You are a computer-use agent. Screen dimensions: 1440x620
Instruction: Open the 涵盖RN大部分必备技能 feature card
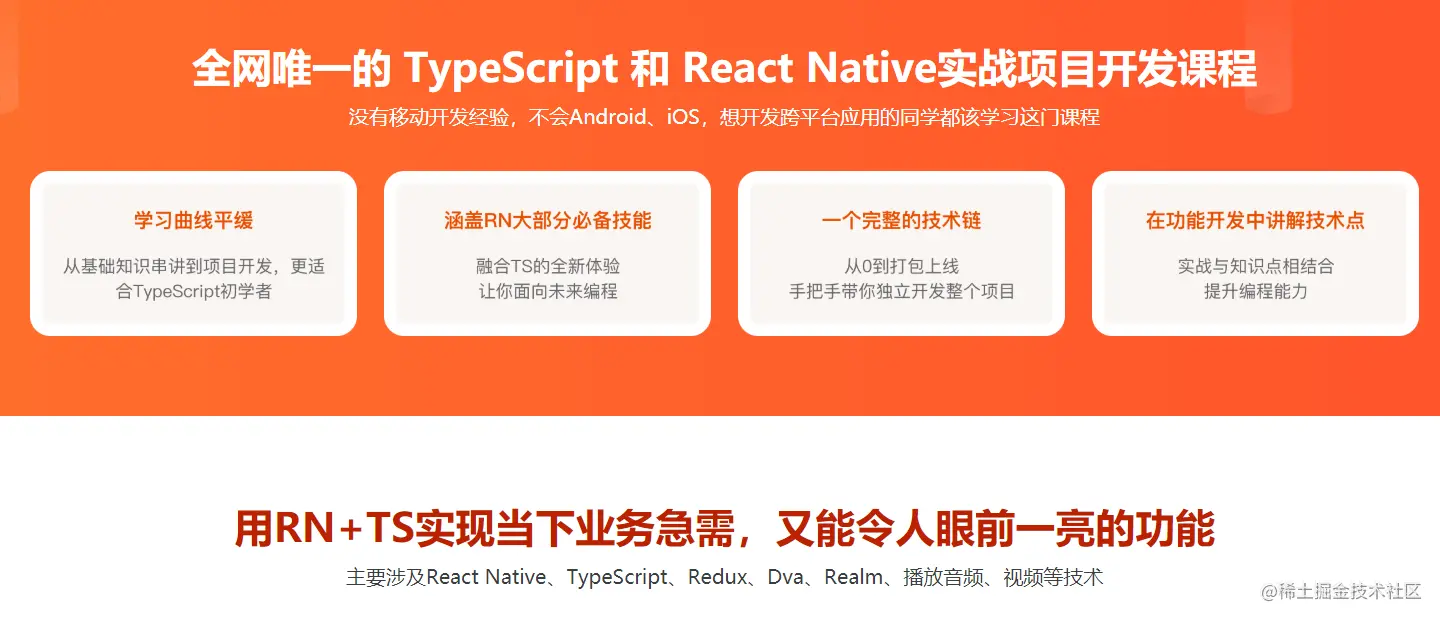click(547, 253)
